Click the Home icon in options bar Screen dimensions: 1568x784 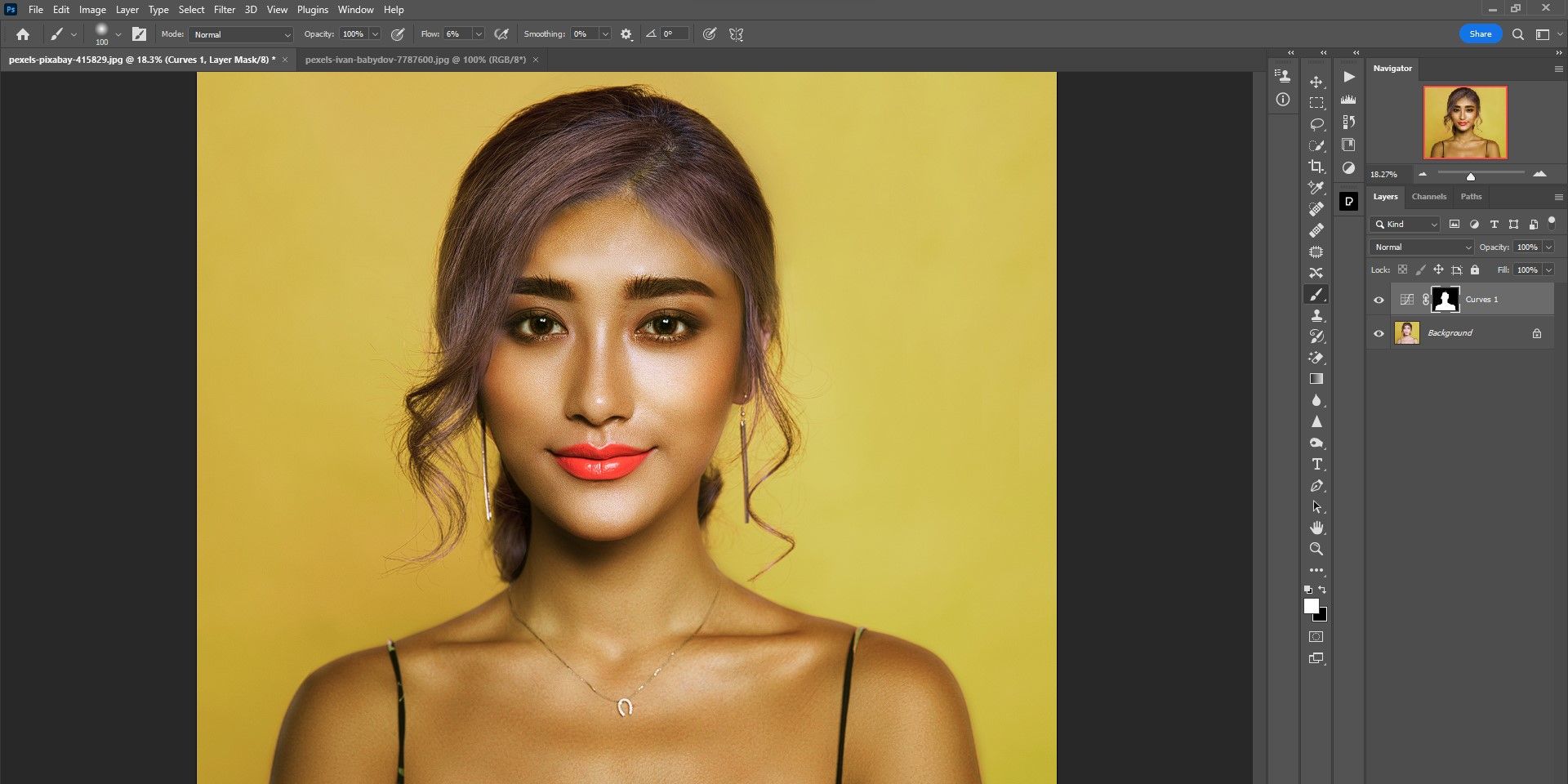(x=23, y=34)
